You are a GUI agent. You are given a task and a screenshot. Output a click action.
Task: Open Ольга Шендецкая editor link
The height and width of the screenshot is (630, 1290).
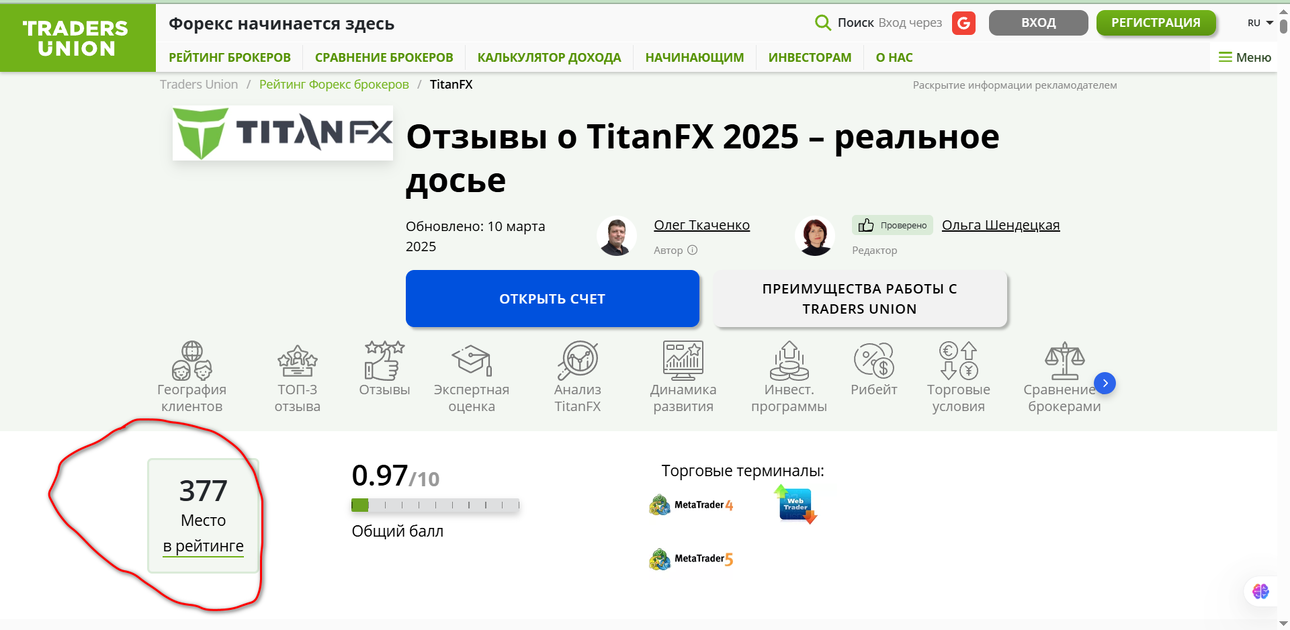[x=1001, y=225]
